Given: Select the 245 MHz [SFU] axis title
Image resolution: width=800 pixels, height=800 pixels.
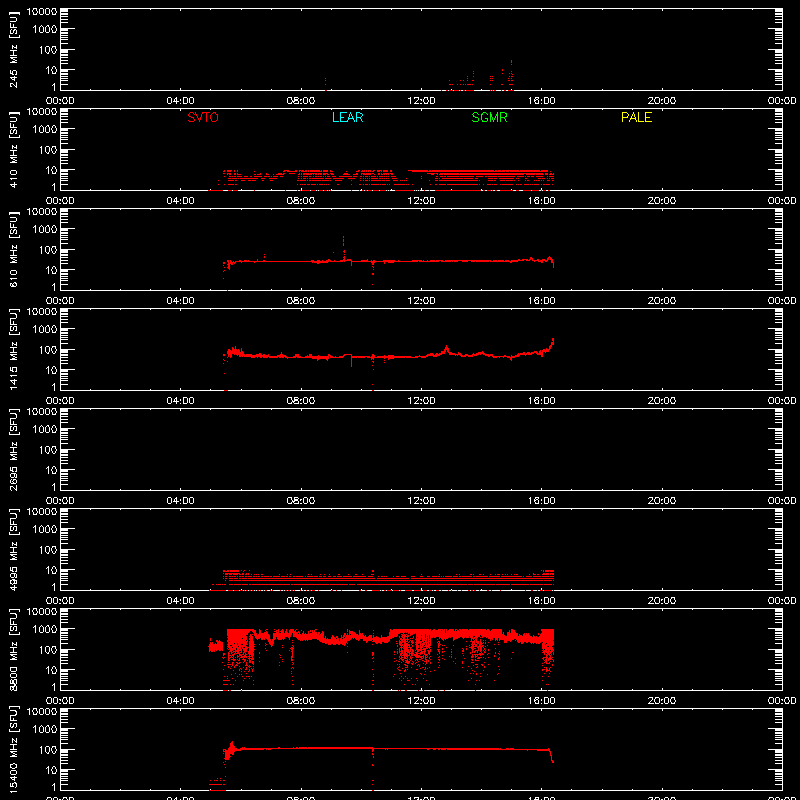Looking at the screenshot, I should pyautogui.click(x=14, y=49).
